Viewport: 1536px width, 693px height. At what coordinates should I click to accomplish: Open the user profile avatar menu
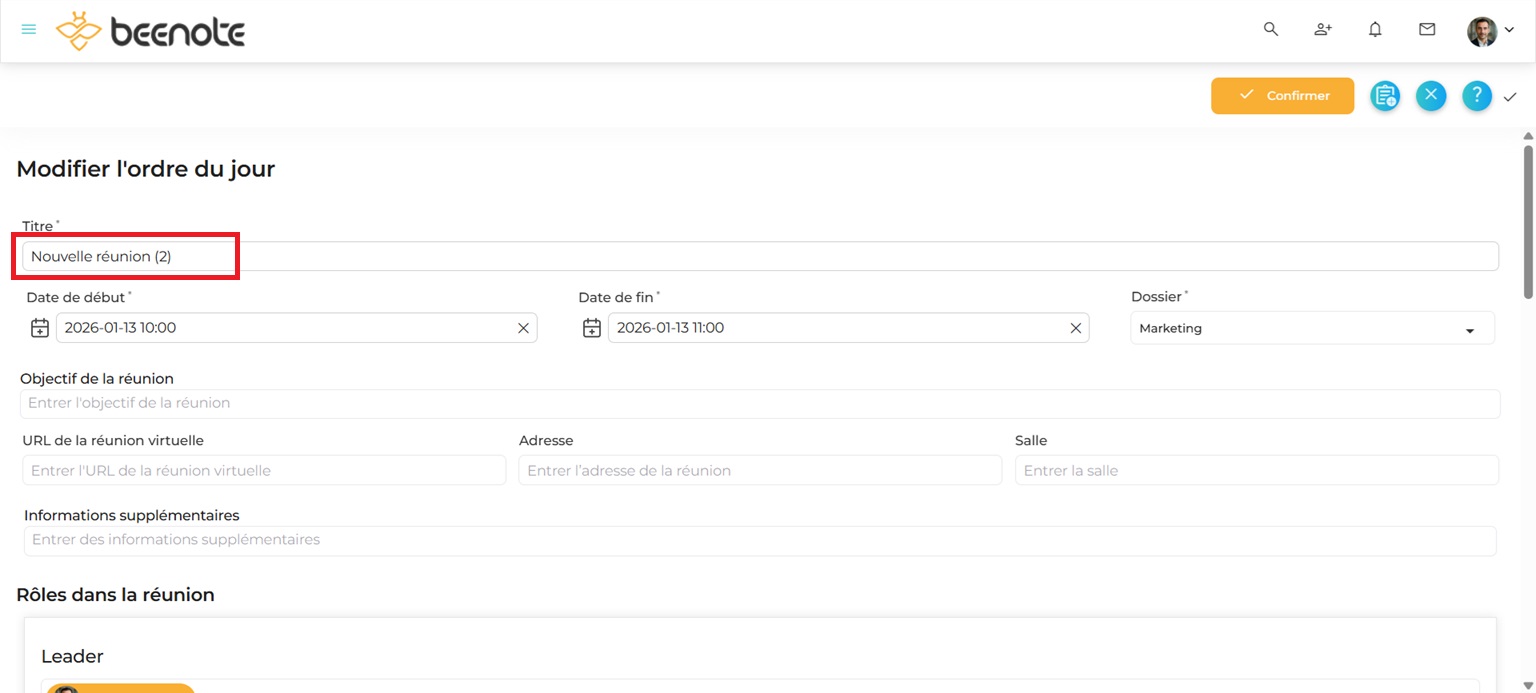(1489, 31)
